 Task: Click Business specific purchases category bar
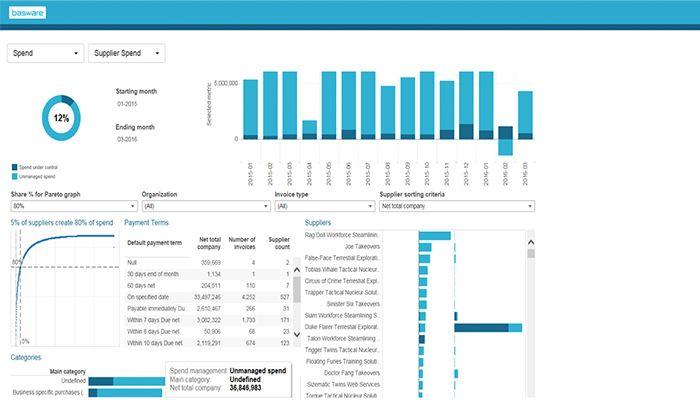pyautogui.click(x=125, y=393)
